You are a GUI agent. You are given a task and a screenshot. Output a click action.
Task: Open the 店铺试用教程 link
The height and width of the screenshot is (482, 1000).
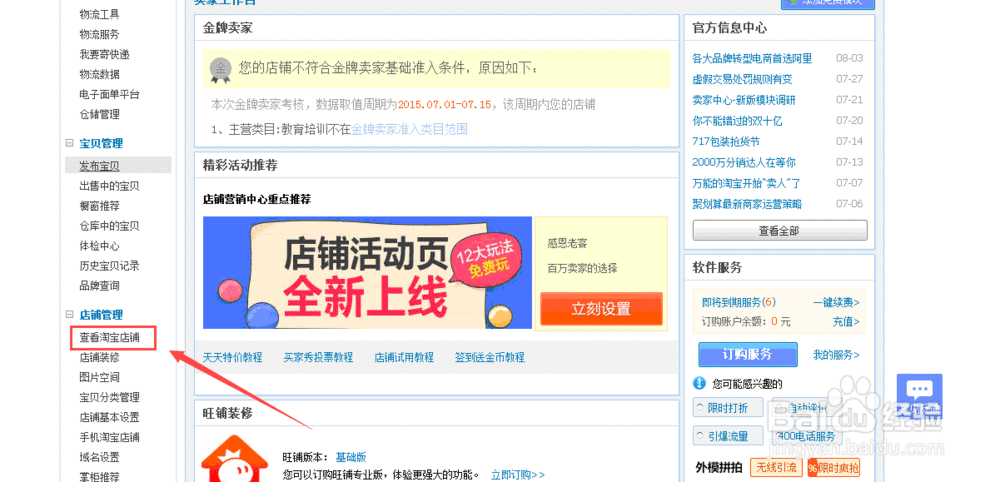404,357
